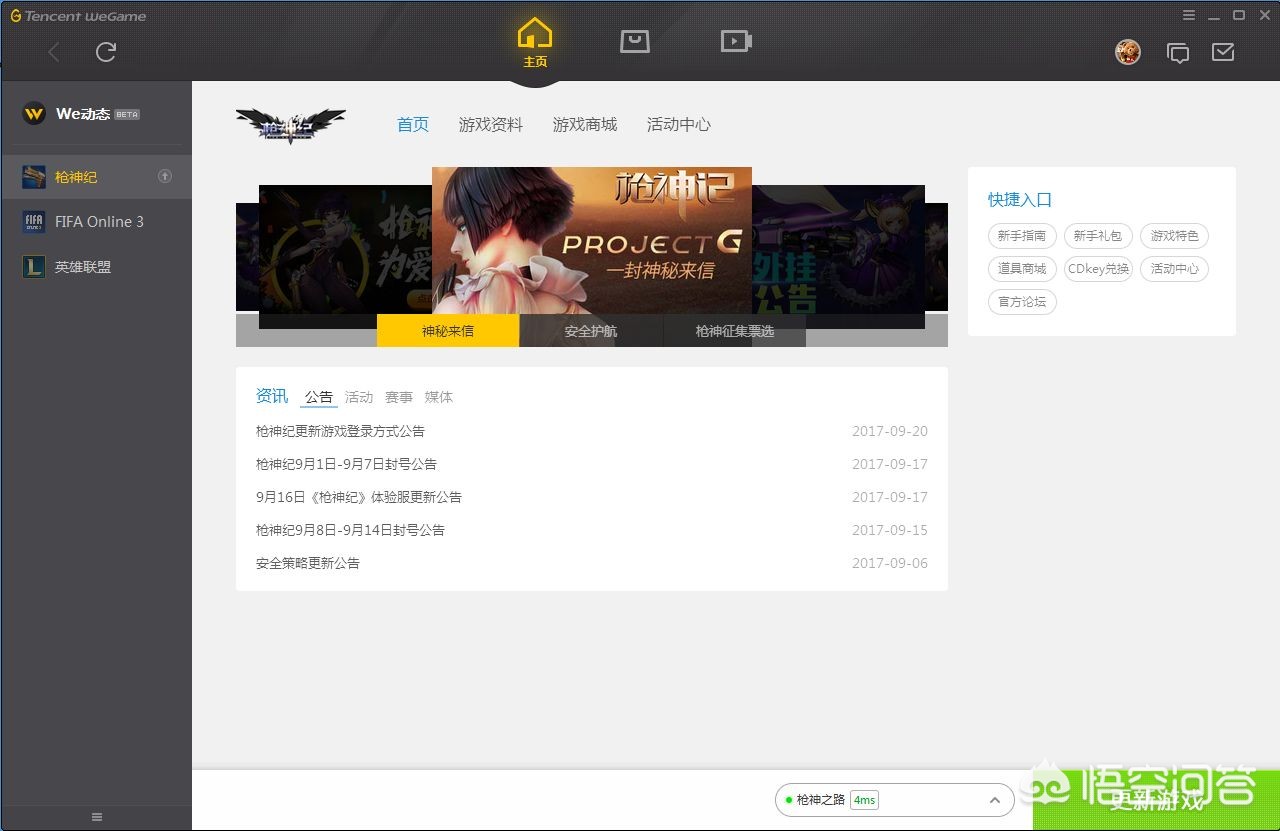Open the mail inbox icon

coord(1223,52)
